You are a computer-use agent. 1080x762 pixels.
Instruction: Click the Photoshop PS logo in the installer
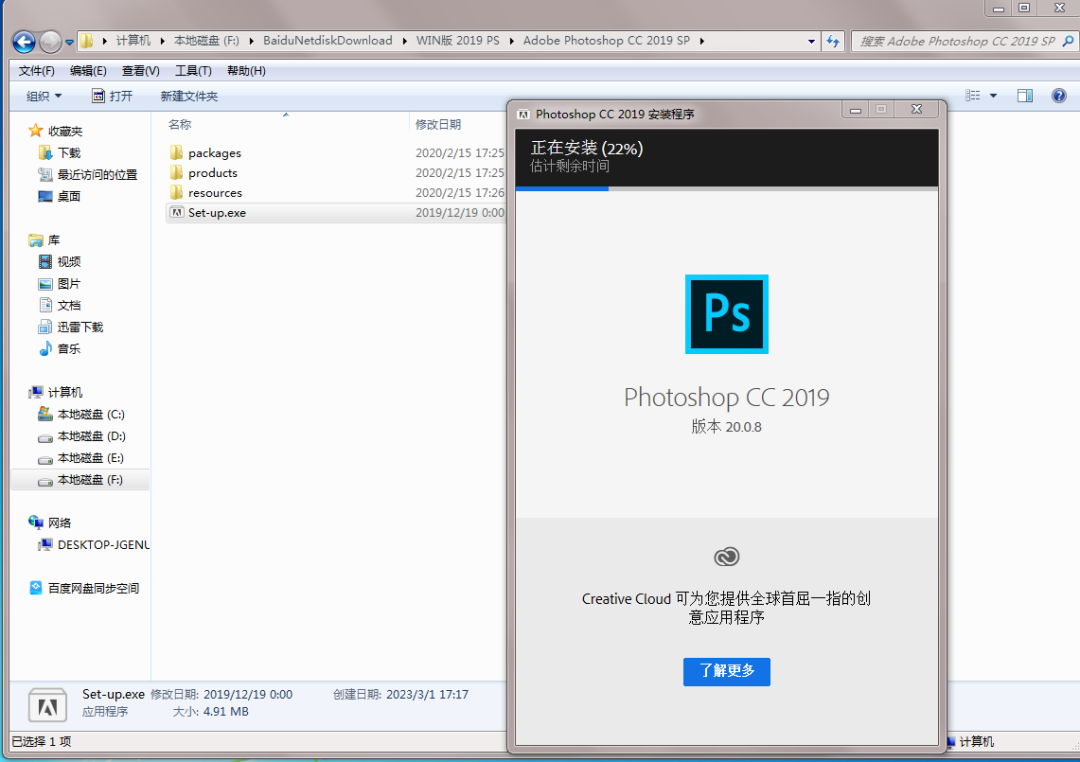click(x=727, y=314)
